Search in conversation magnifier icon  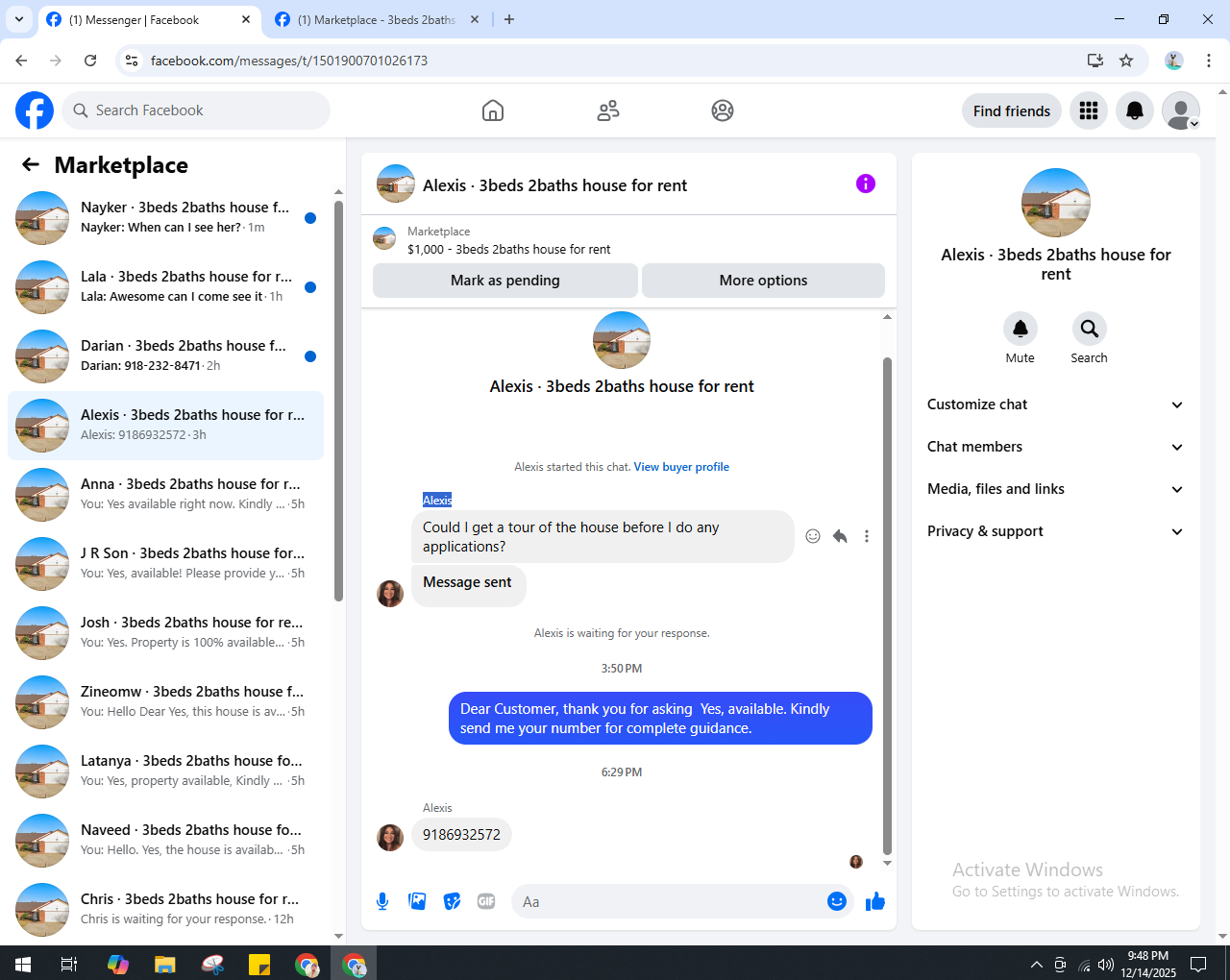[1090, 329]
